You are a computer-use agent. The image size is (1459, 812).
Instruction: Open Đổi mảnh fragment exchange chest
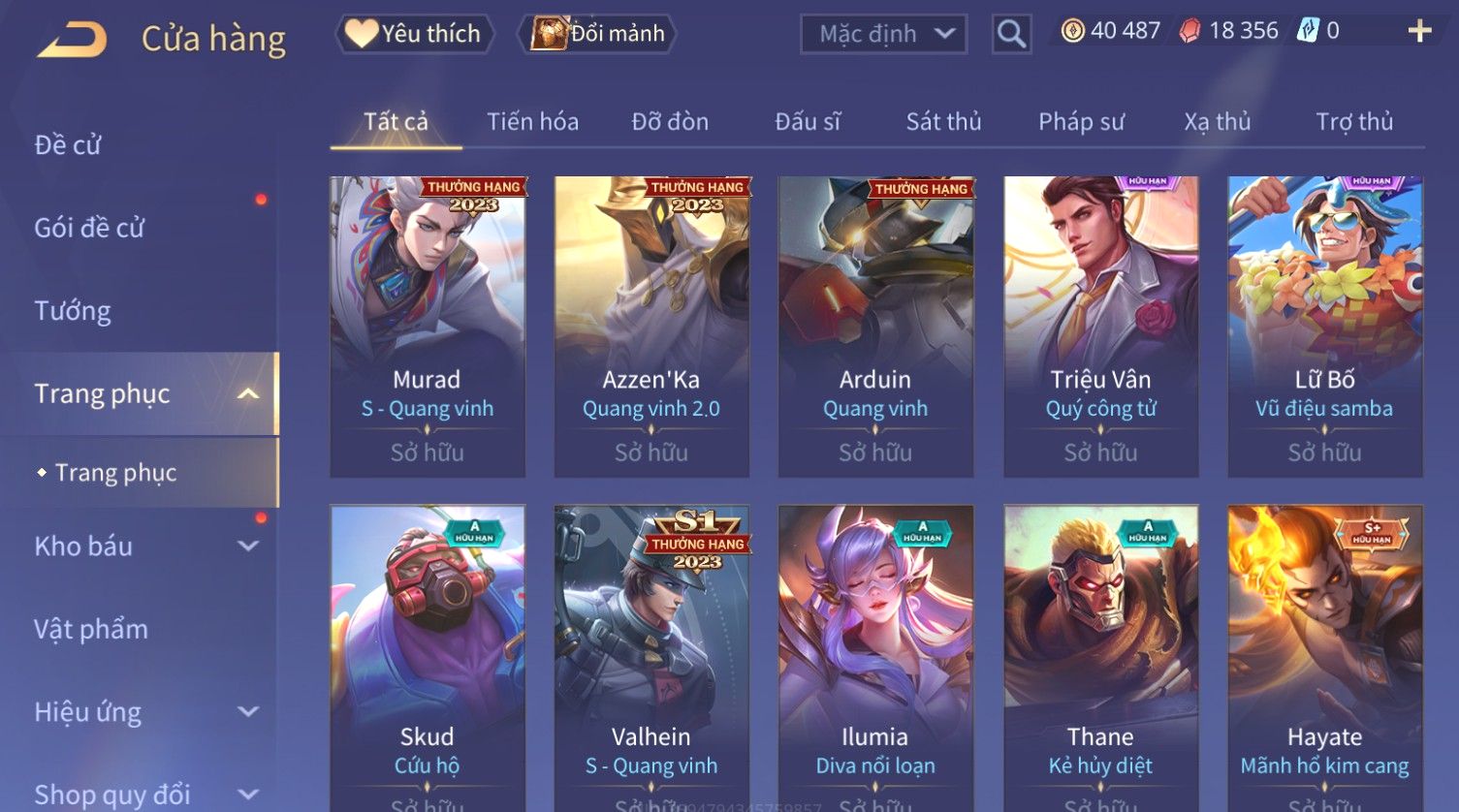(597, 34)
